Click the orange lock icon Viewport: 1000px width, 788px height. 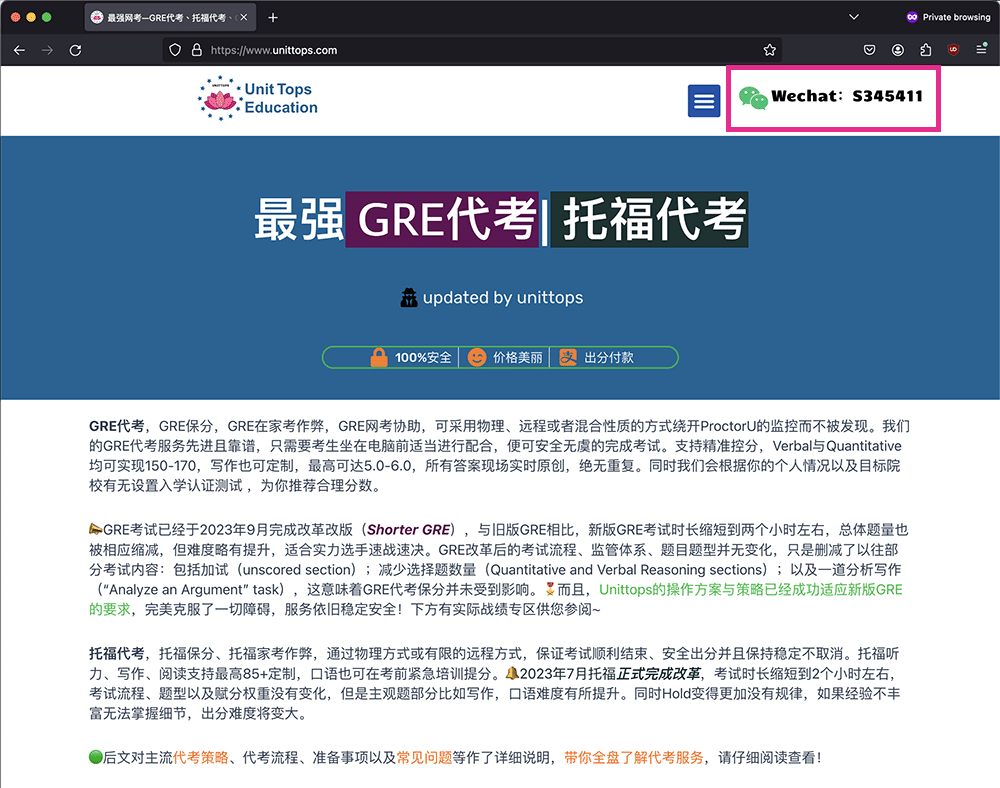click(379, 357)
